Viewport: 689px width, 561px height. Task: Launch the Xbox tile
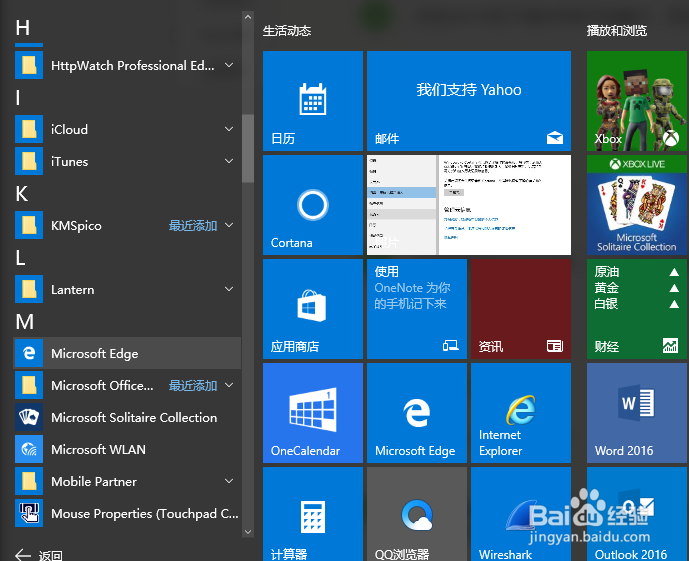coord(637,101)
